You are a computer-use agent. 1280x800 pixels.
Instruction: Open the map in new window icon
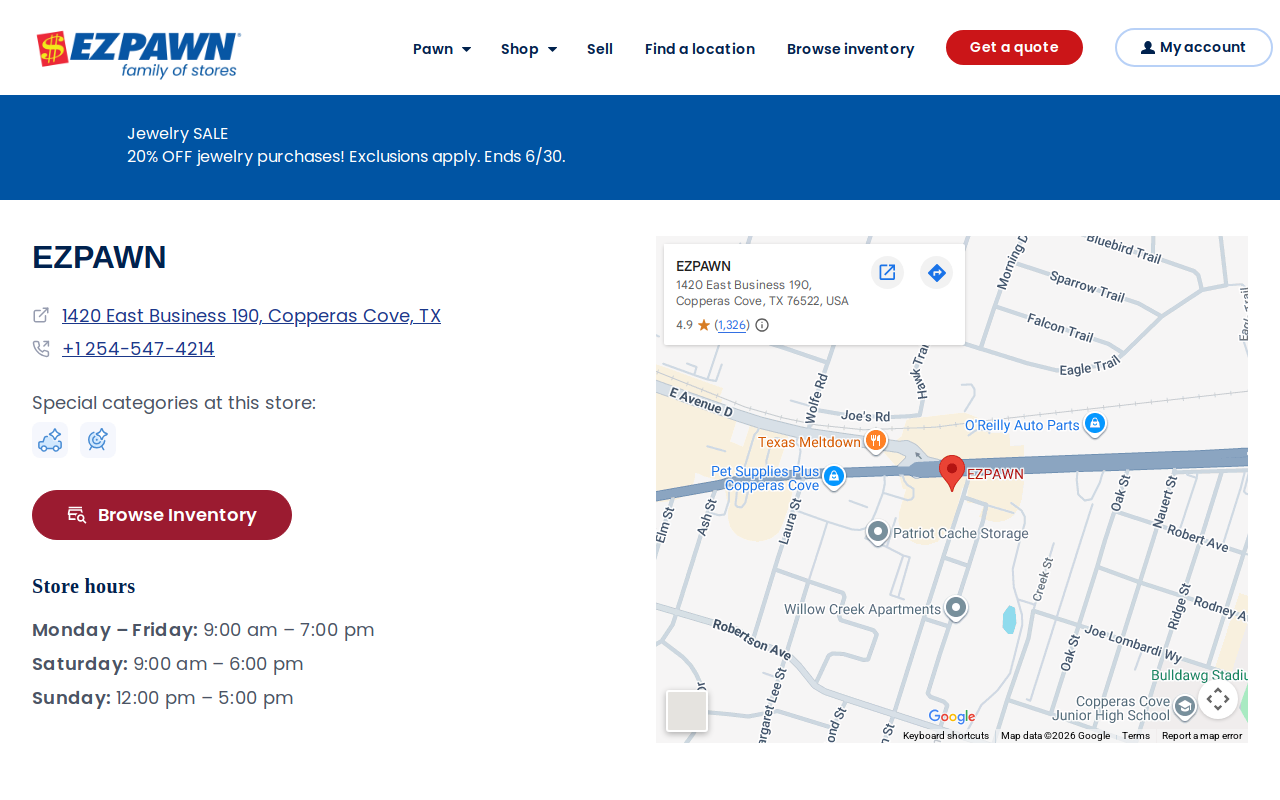click(887, 272)
